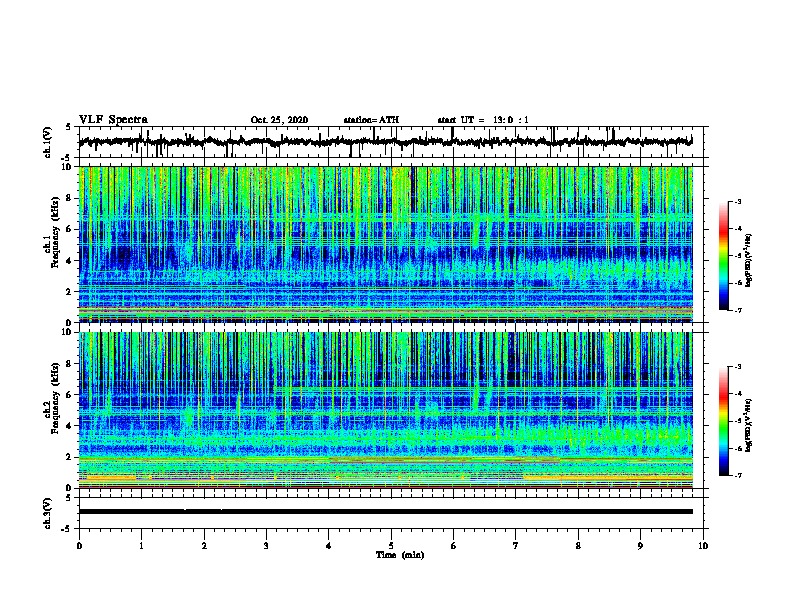The width and height of the screenshot is (792, 612).
Task: Click time axis tick label "2"
Action: (x=204, y=546)
